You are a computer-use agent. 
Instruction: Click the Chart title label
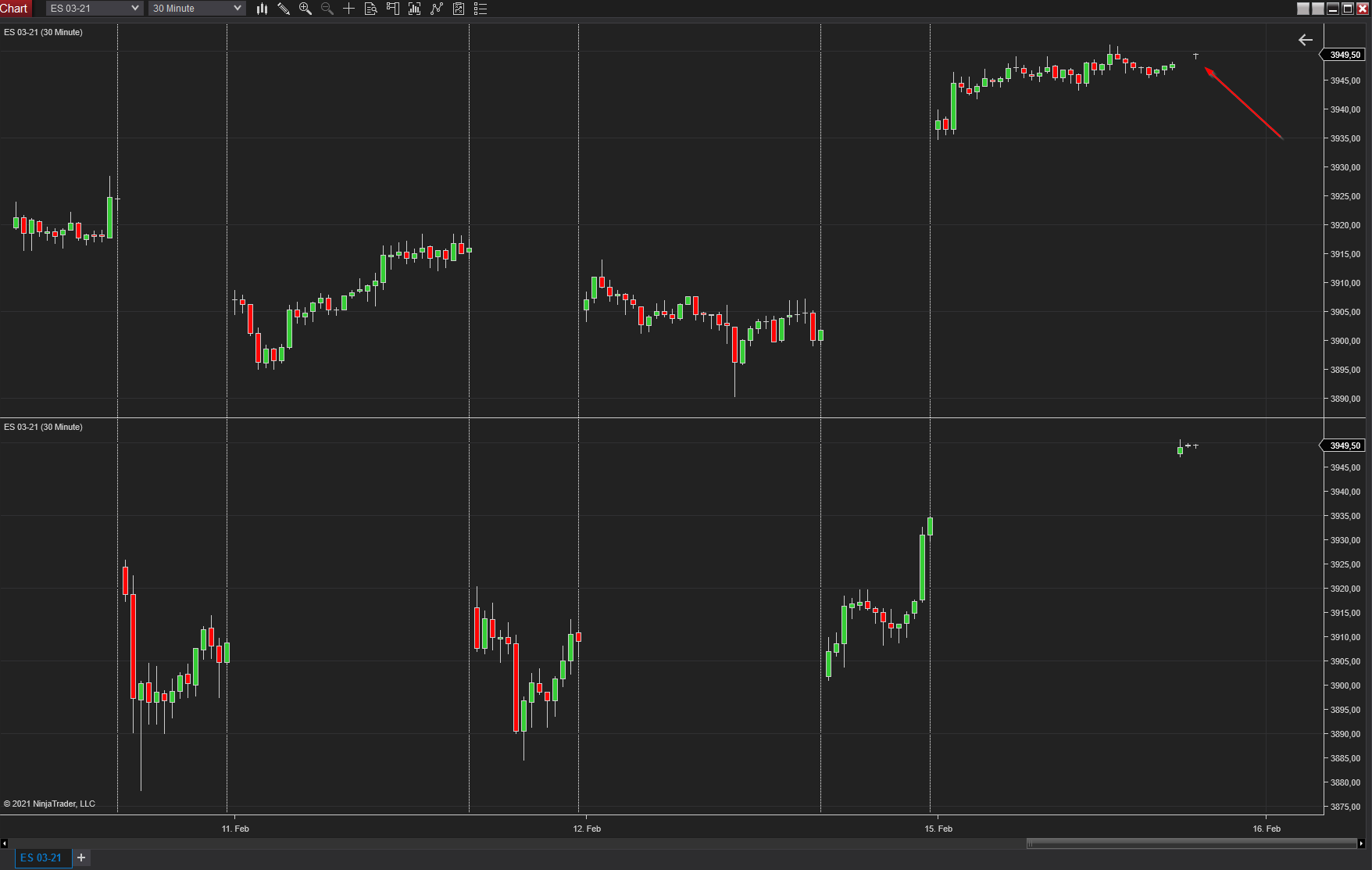[x=14, y=9]
